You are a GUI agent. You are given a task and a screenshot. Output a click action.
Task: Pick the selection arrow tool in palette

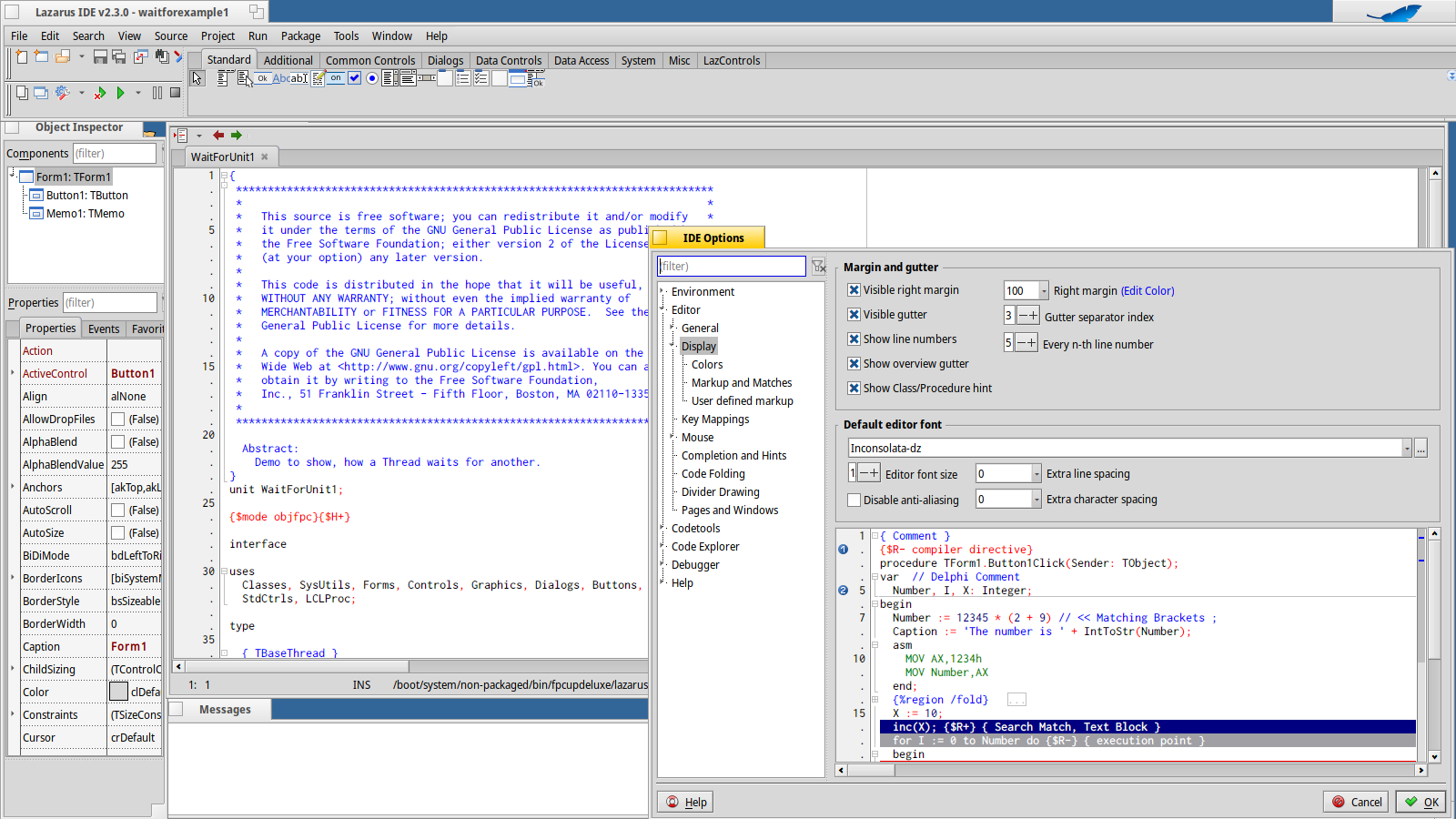pos(197,79)
